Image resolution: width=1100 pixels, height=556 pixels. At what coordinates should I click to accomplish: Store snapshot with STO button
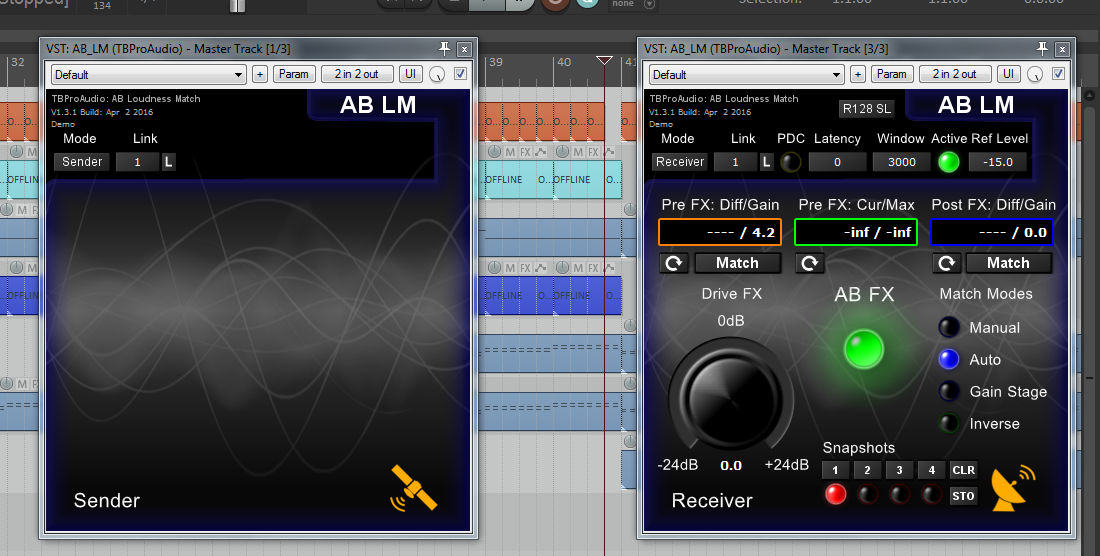click(x=963, y=496)
